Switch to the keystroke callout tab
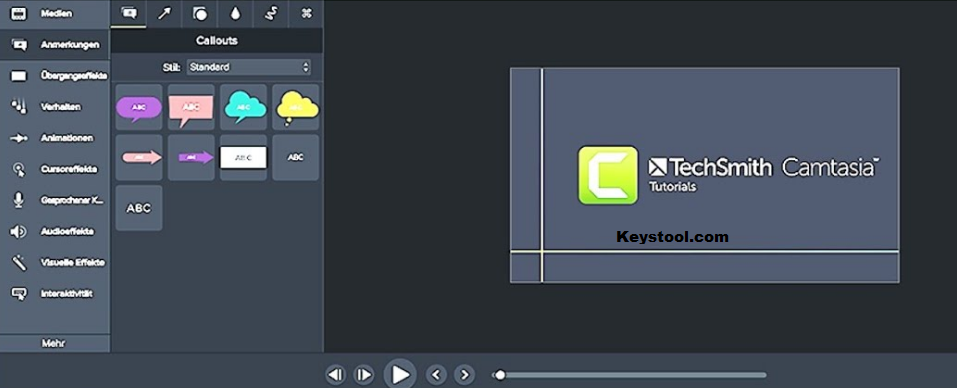The width and height of the screenshot is (957, 388). tap(306, 13)
